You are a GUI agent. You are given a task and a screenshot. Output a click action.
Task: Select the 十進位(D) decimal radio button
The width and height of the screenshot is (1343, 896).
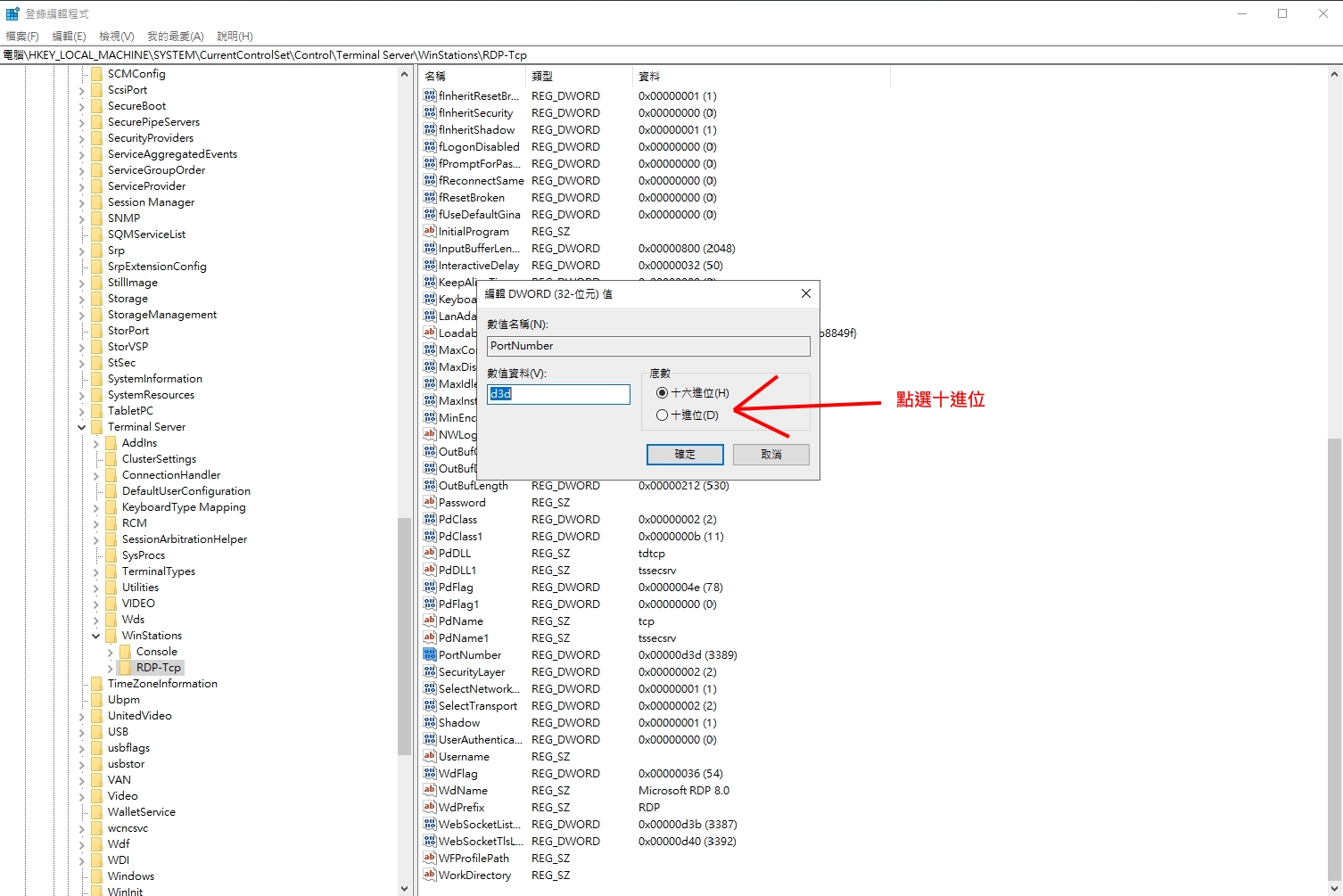coord(662,415)
